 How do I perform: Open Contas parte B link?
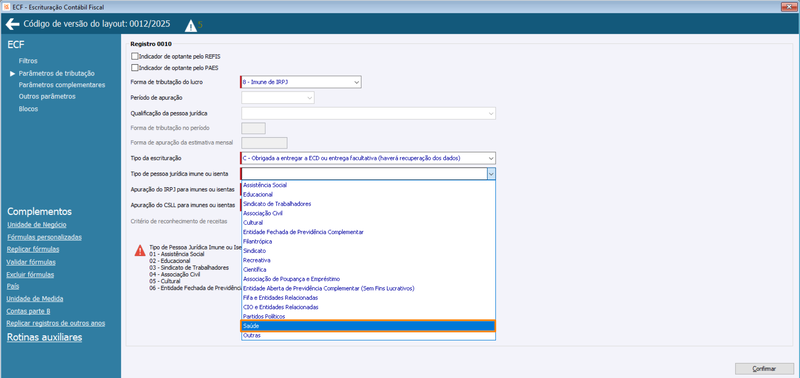[29, 311]
